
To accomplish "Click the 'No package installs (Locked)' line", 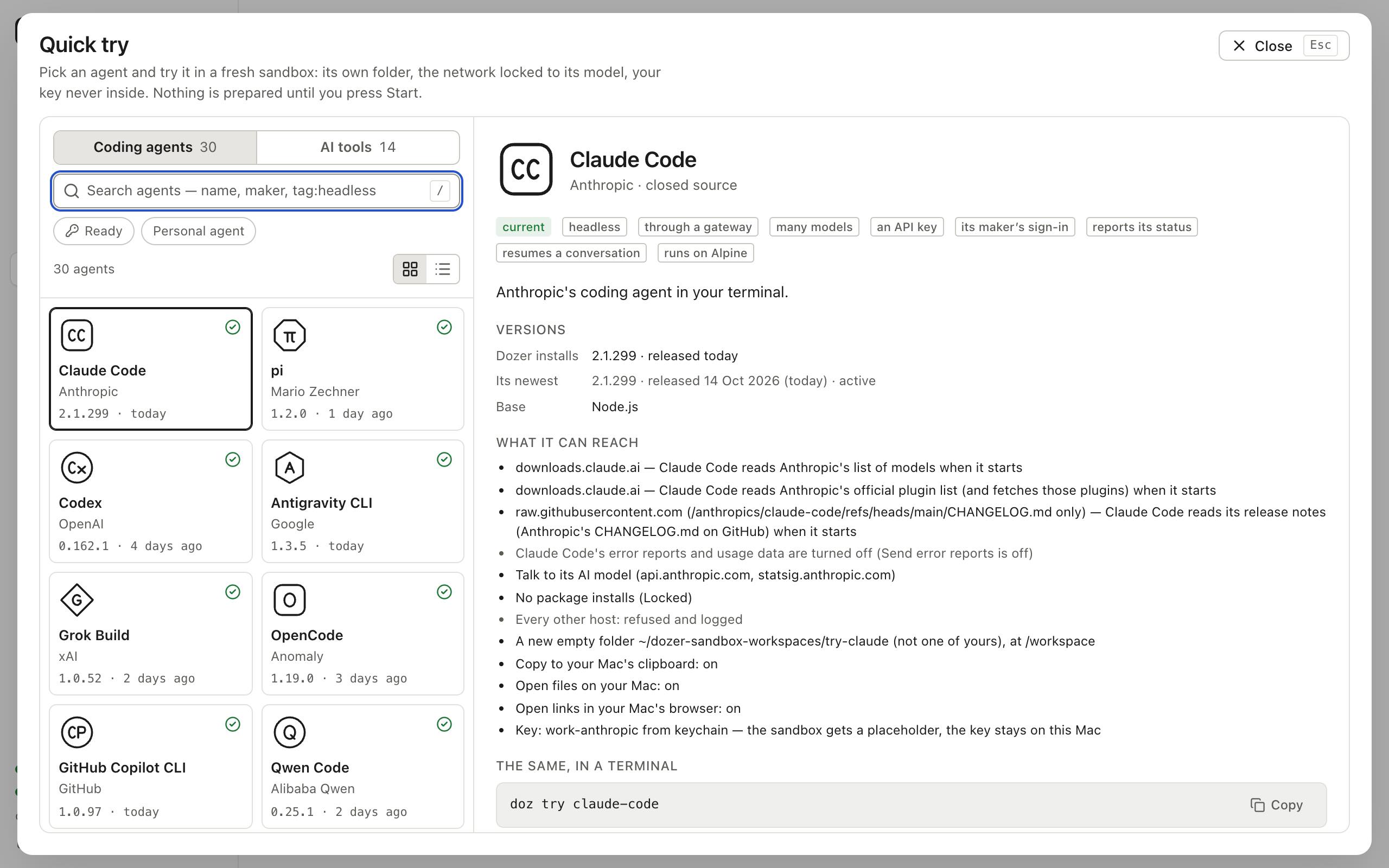I will click(603, 598).
